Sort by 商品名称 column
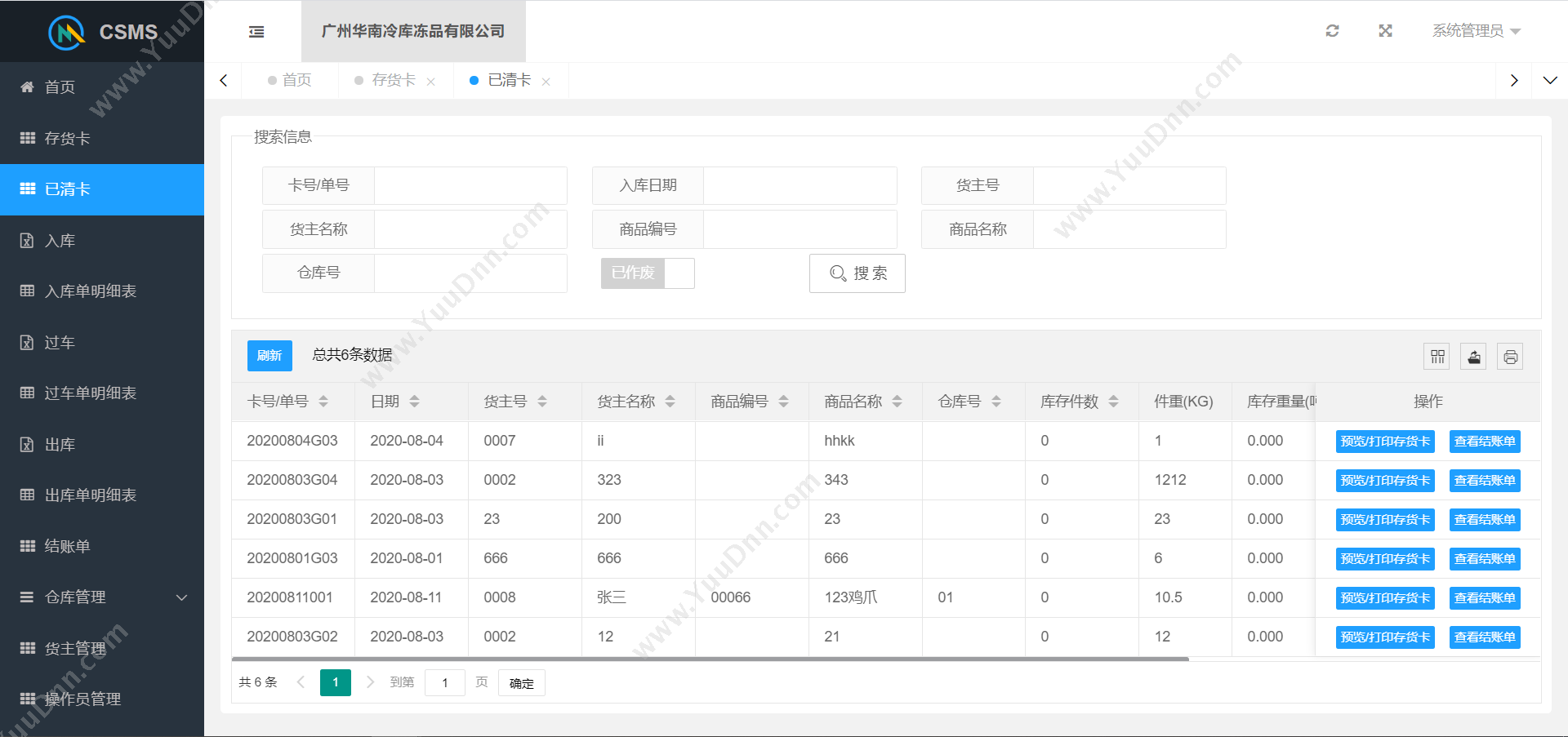Viewport: 1568px width, 737px height. click(898, 402)
